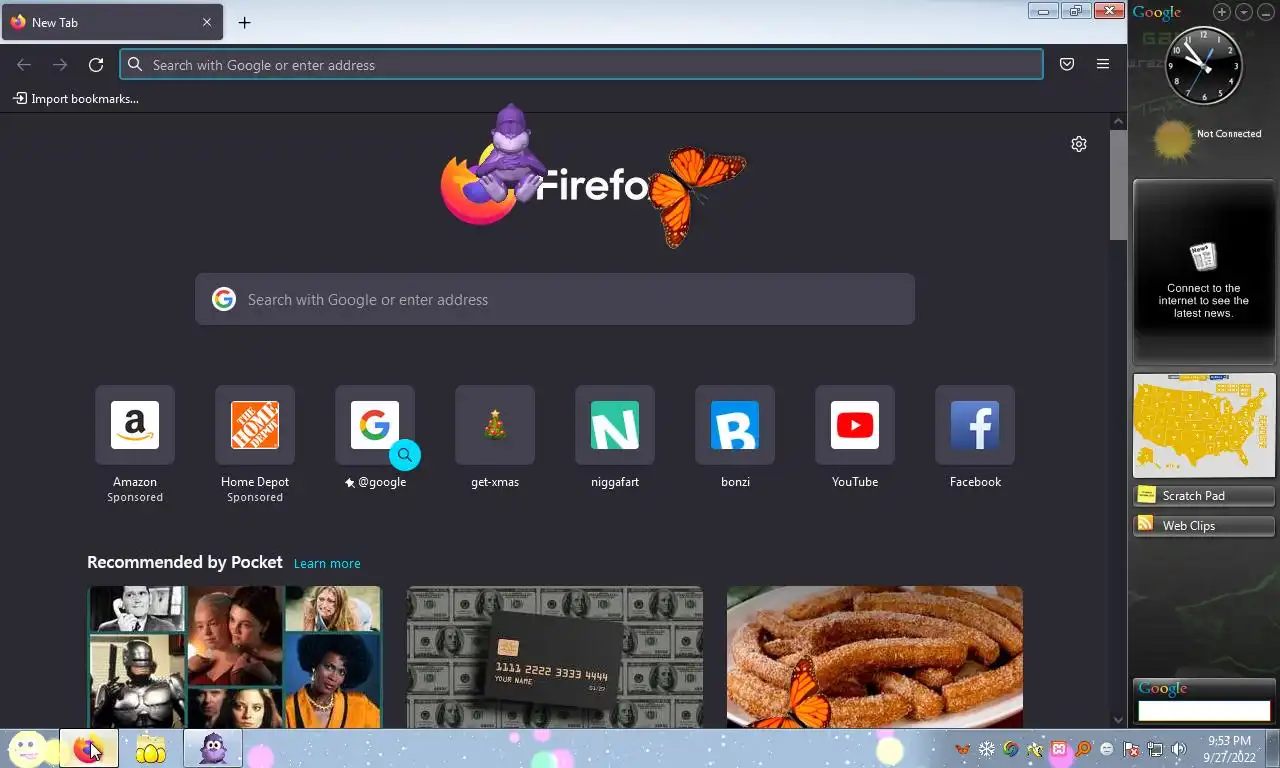Reload the current page
Viewport: 1280px width, 768px height.
point(96,65)
